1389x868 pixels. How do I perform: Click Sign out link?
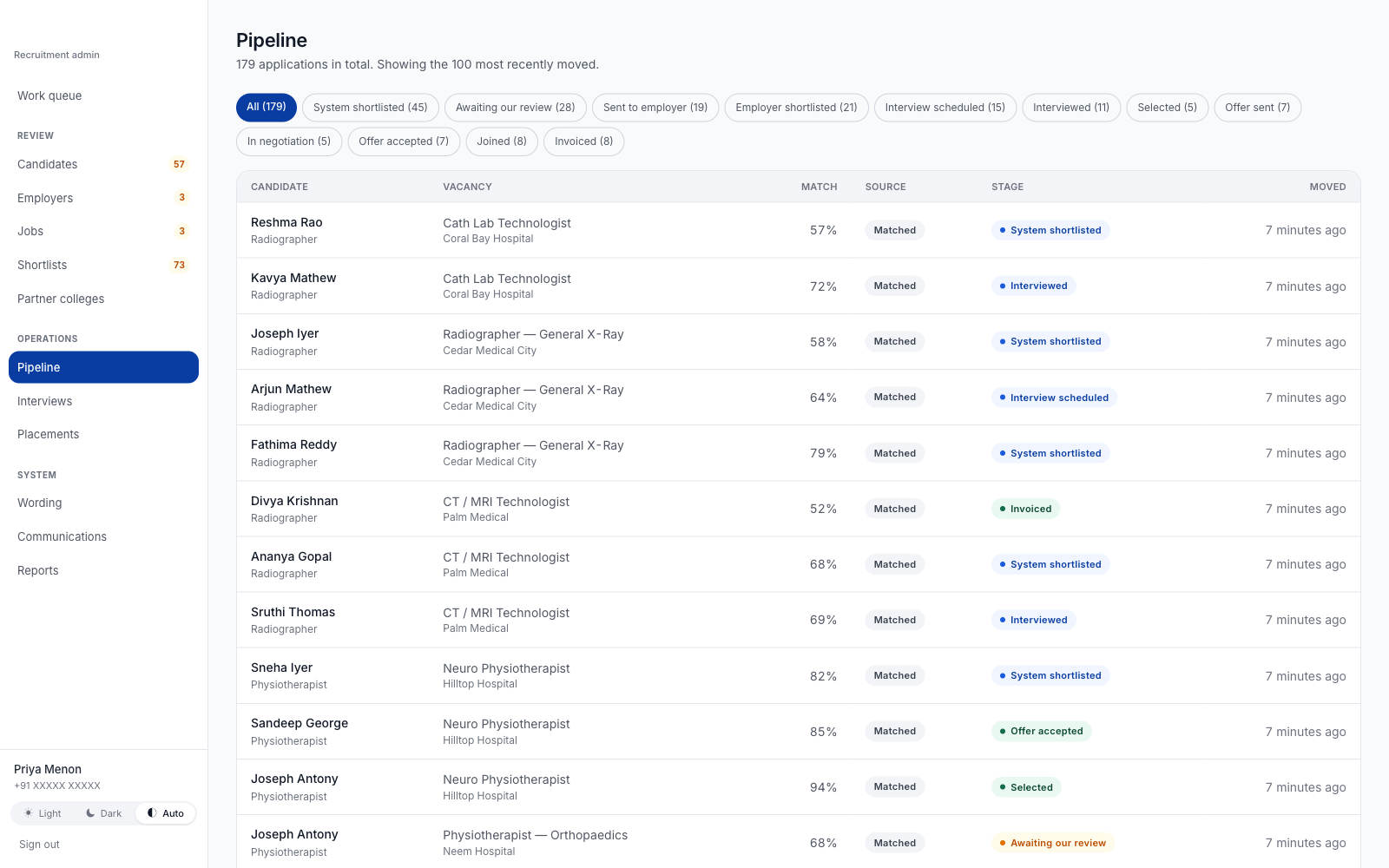39,845
